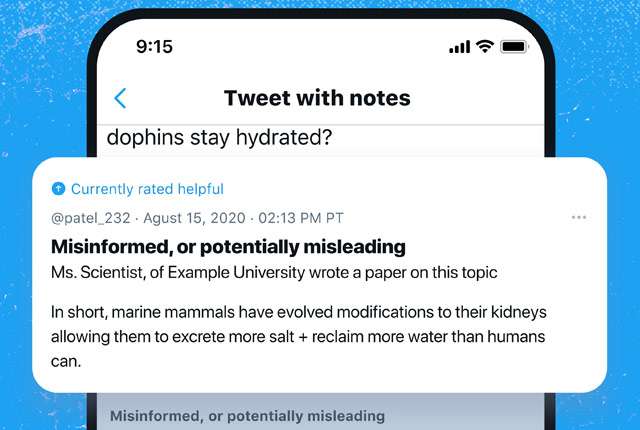Tap the battery indicator icon
The height and width of the screenshot is (430, 640).
(x=514, y=47)
